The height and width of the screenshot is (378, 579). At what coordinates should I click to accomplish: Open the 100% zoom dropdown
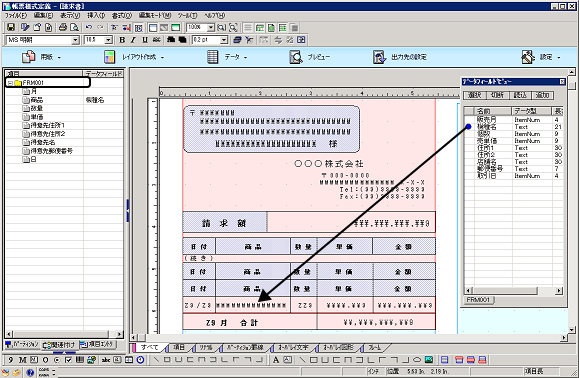pyautogui.click(x=210, y=27)
